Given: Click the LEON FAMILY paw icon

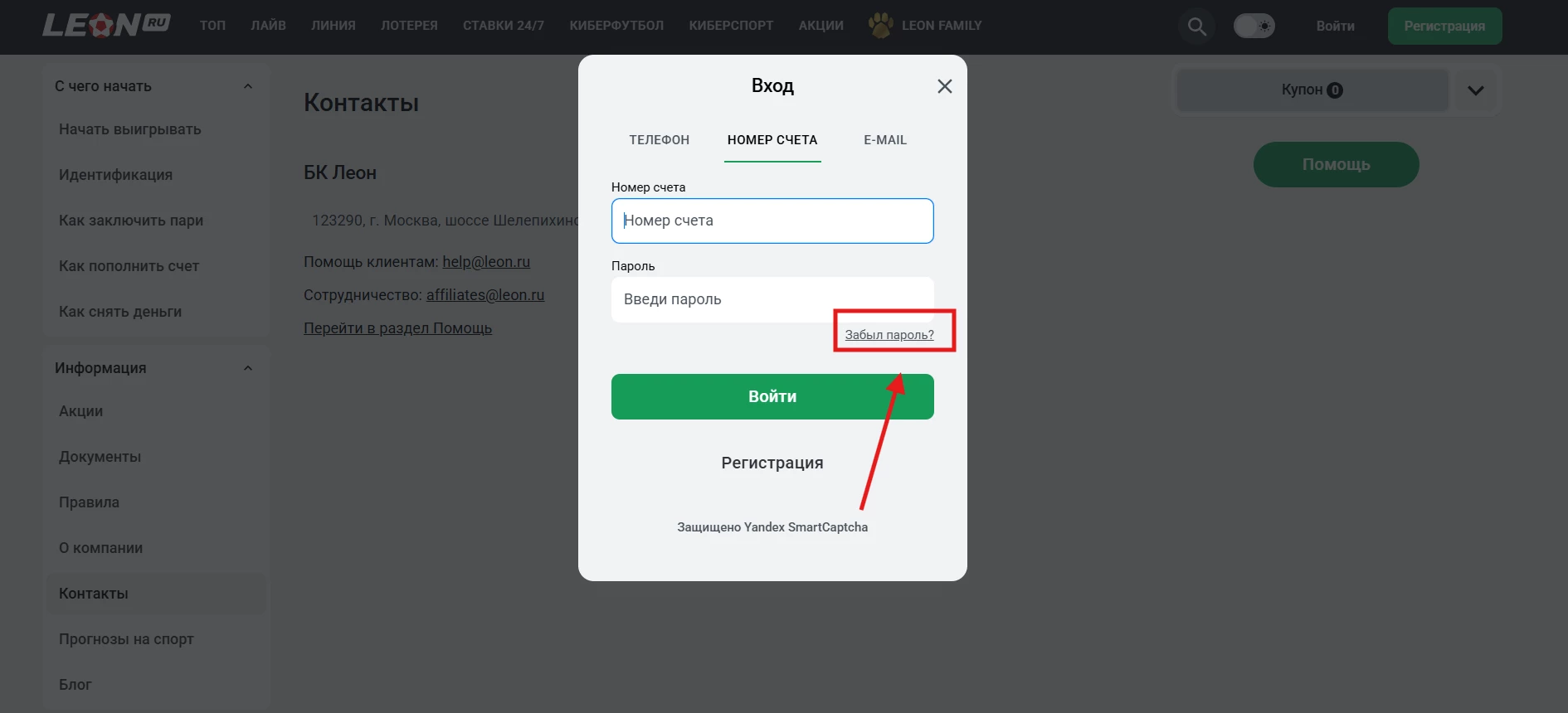Looking at the screenshot, I should (880, 26).
